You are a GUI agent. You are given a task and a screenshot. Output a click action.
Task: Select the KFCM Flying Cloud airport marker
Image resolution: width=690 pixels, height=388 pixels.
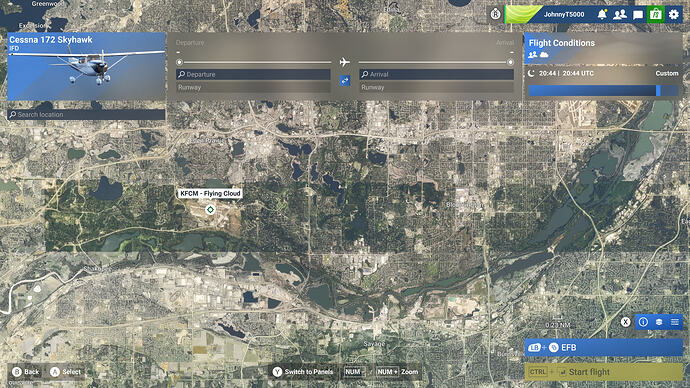pyautogui.click(x=210, y=209)
